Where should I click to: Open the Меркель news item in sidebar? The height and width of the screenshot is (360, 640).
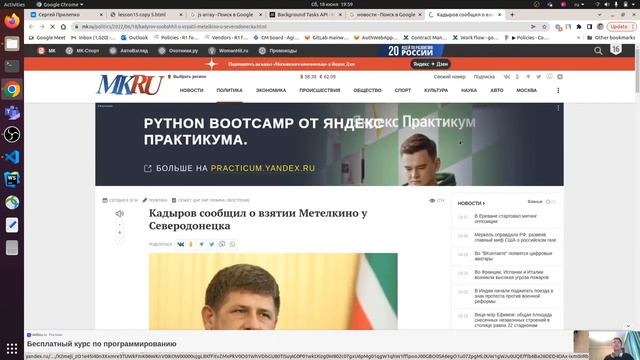[x=515, y=238]
